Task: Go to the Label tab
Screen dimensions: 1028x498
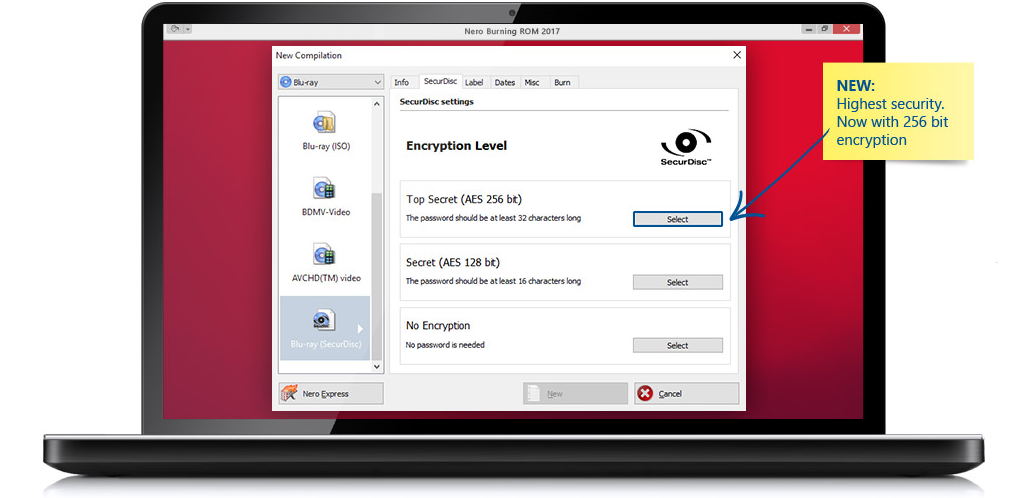Action: pos(474,83)
